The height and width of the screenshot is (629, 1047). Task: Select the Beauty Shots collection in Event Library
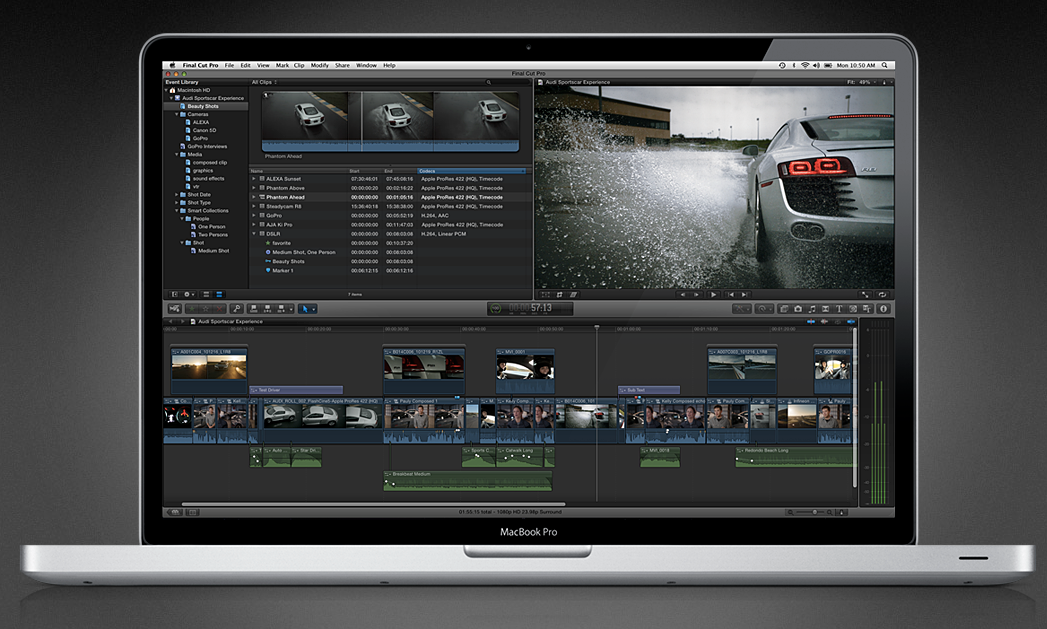[206, 106]
